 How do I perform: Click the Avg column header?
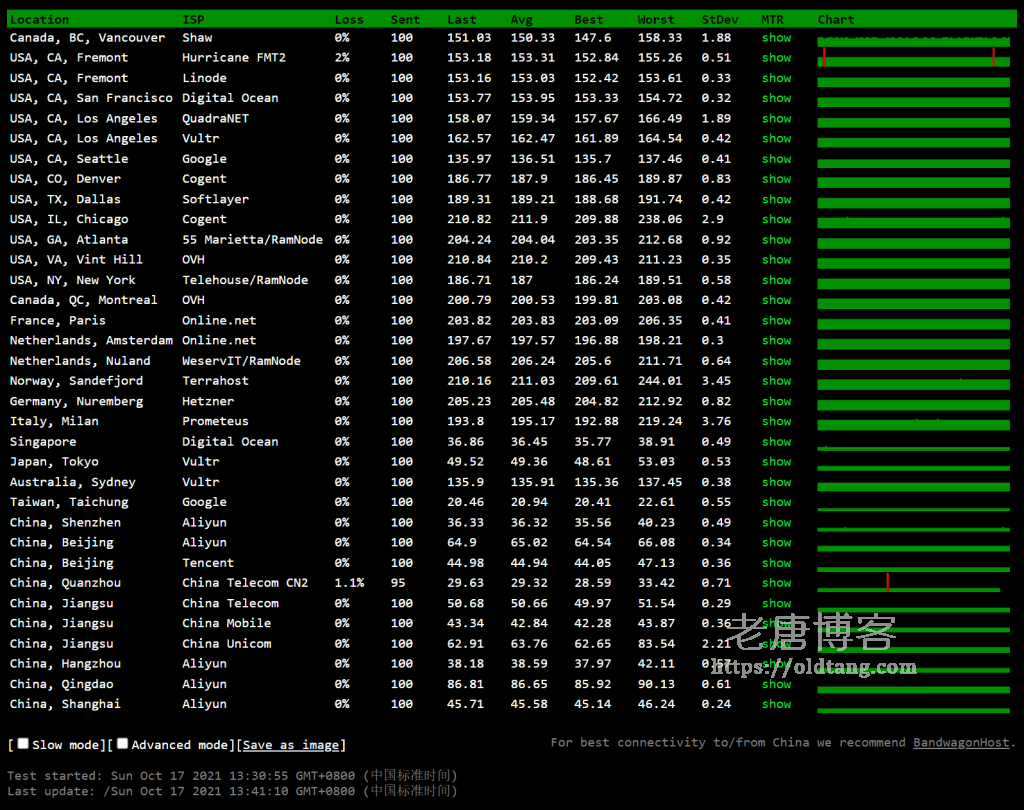pyautogui.click(x=522, y=20)
